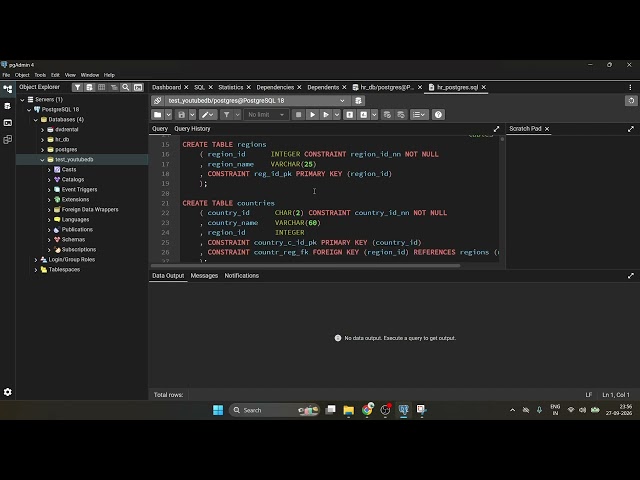Click the query filter funnel button
Screen dimensions: 640x480
tap(227, 115)
